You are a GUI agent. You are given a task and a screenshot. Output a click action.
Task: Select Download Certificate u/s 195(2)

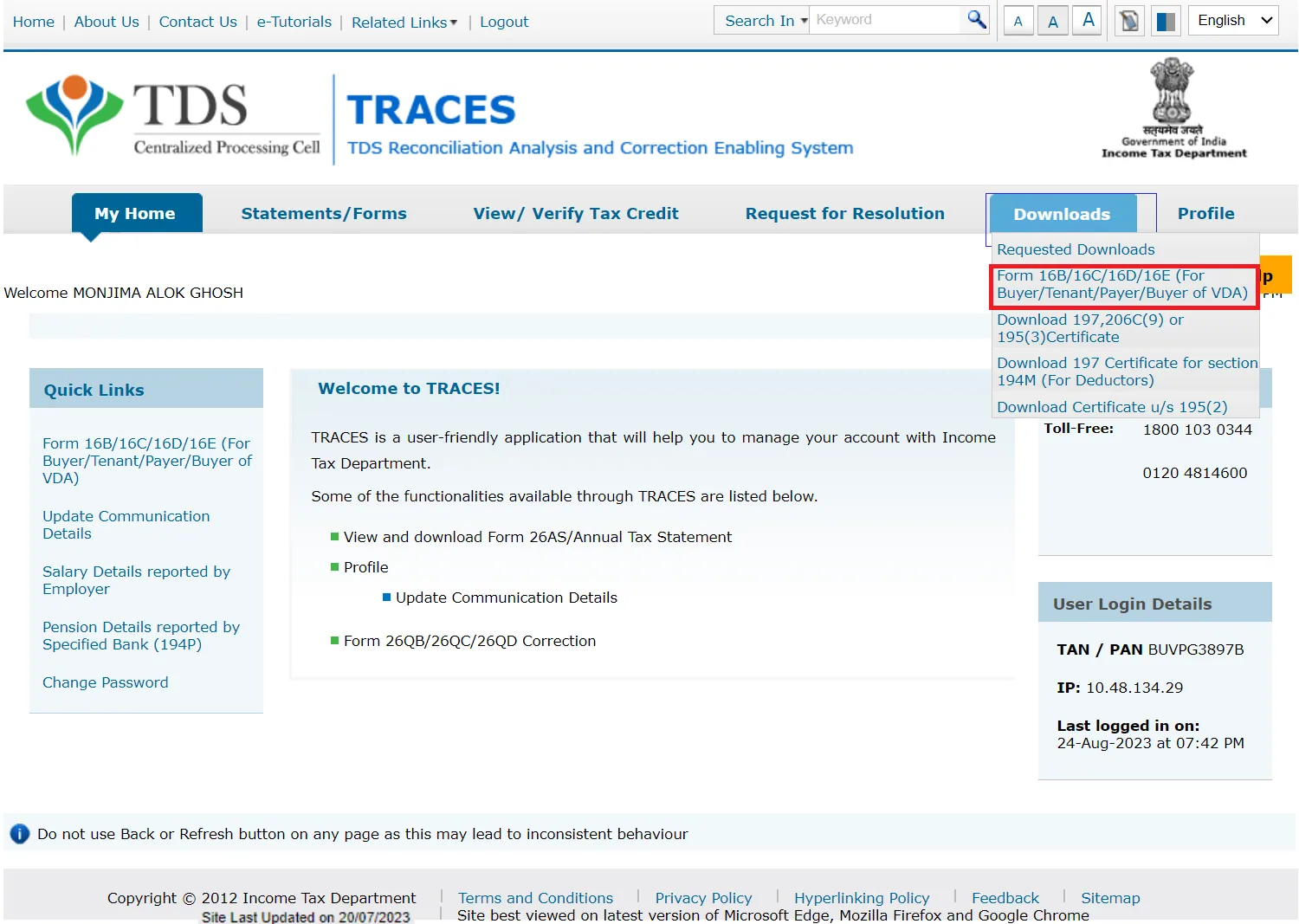coord(1112,407)
